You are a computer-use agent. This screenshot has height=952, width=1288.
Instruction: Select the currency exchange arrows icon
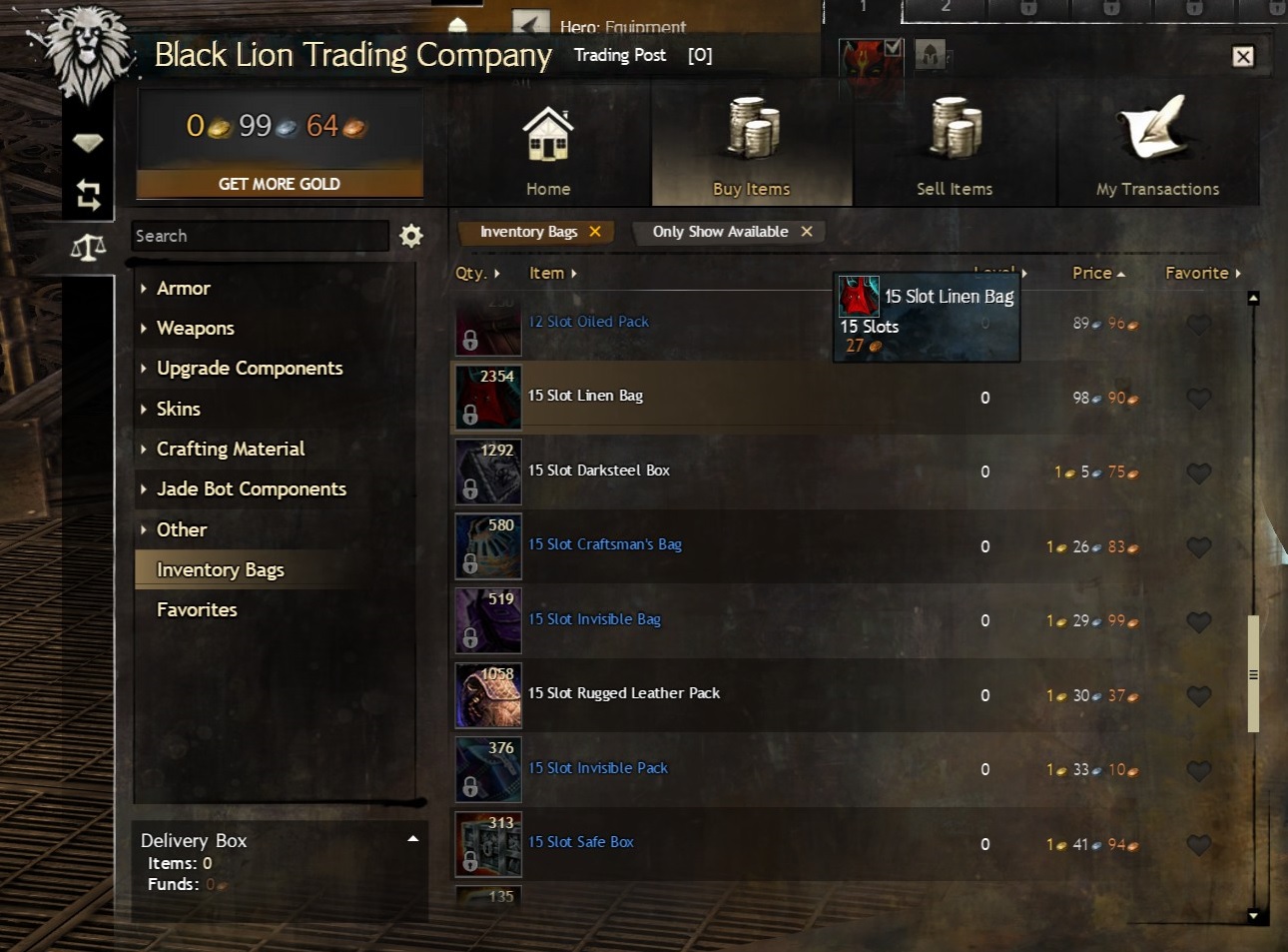pos(88,194)
